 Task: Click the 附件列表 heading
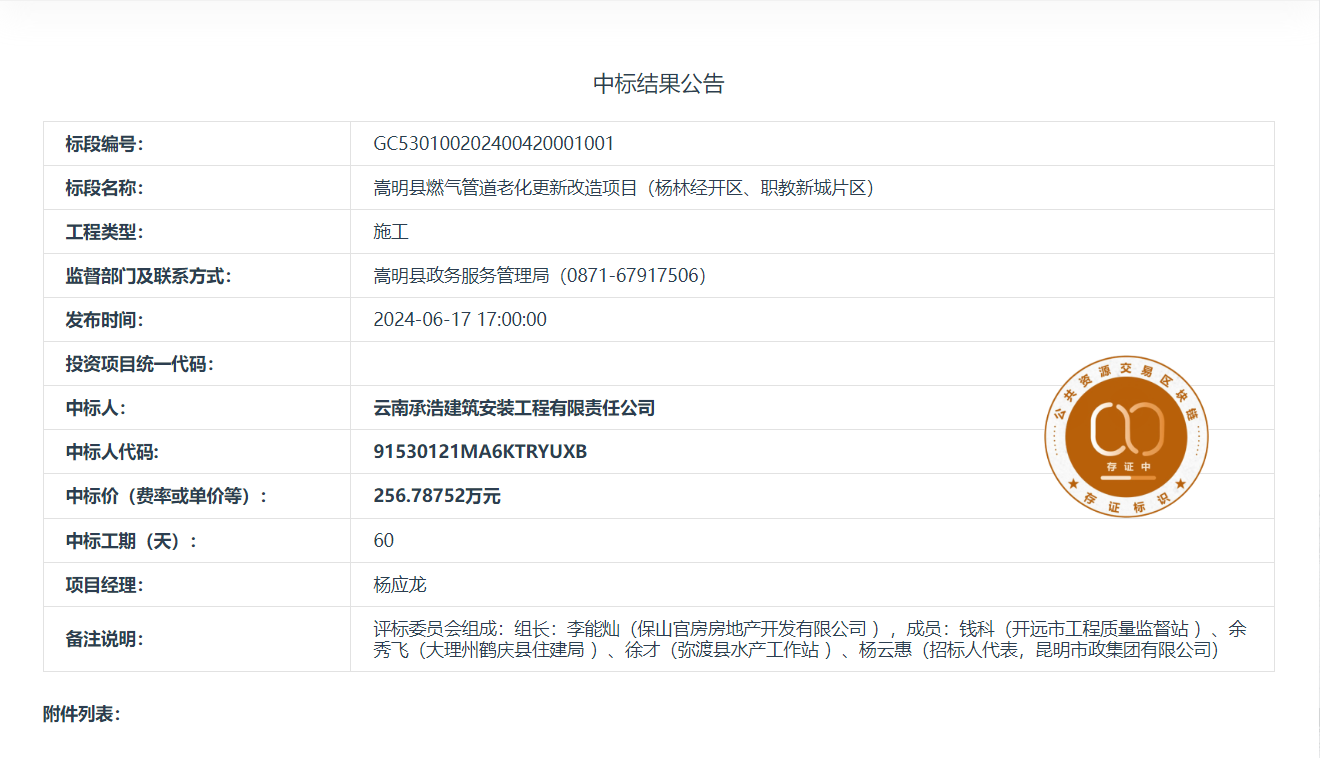click(x=82, y=714)
